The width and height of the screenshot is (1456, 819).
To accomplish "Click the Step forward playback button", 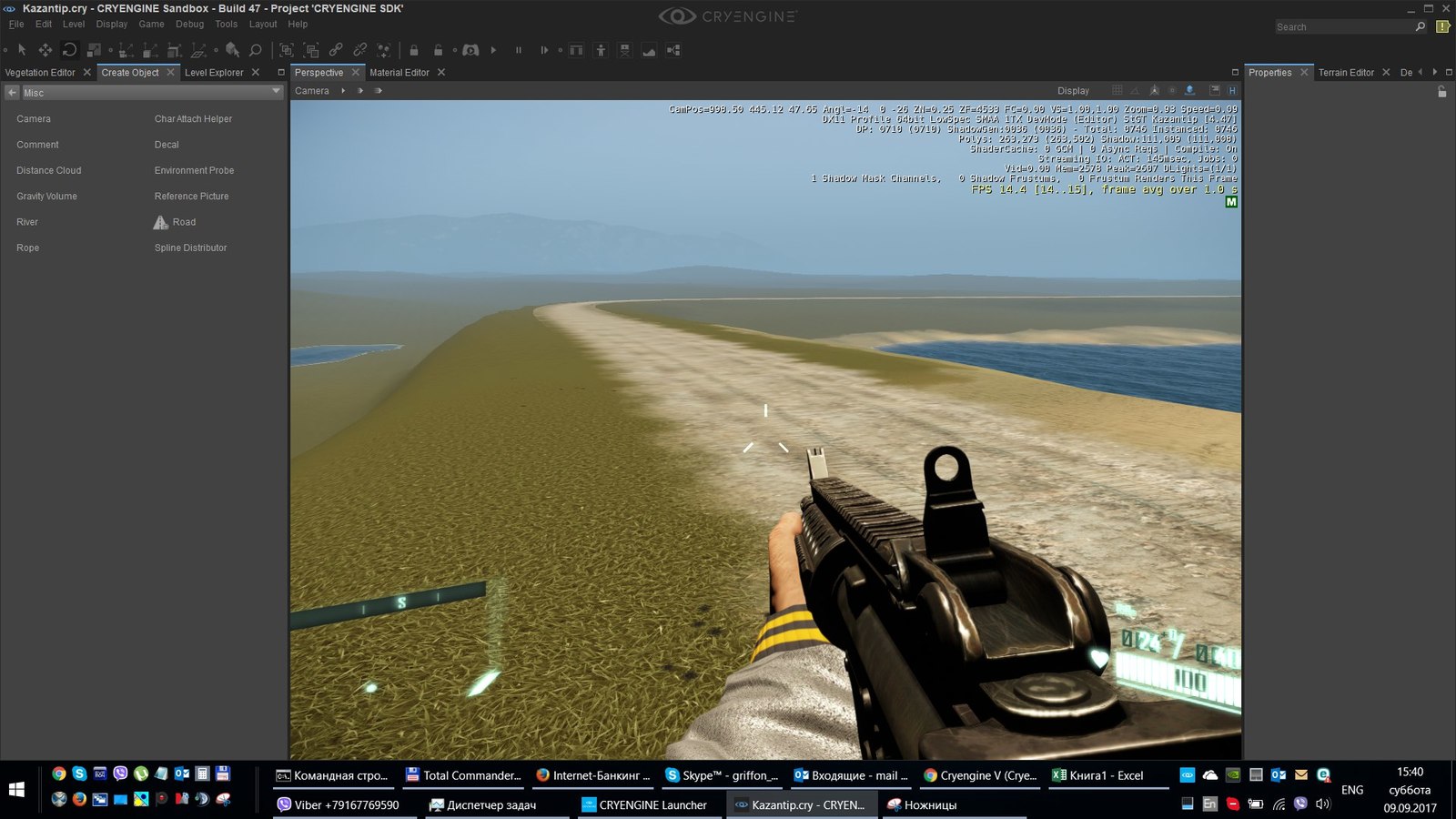I will pyautogui.click(x=544, y=50).
